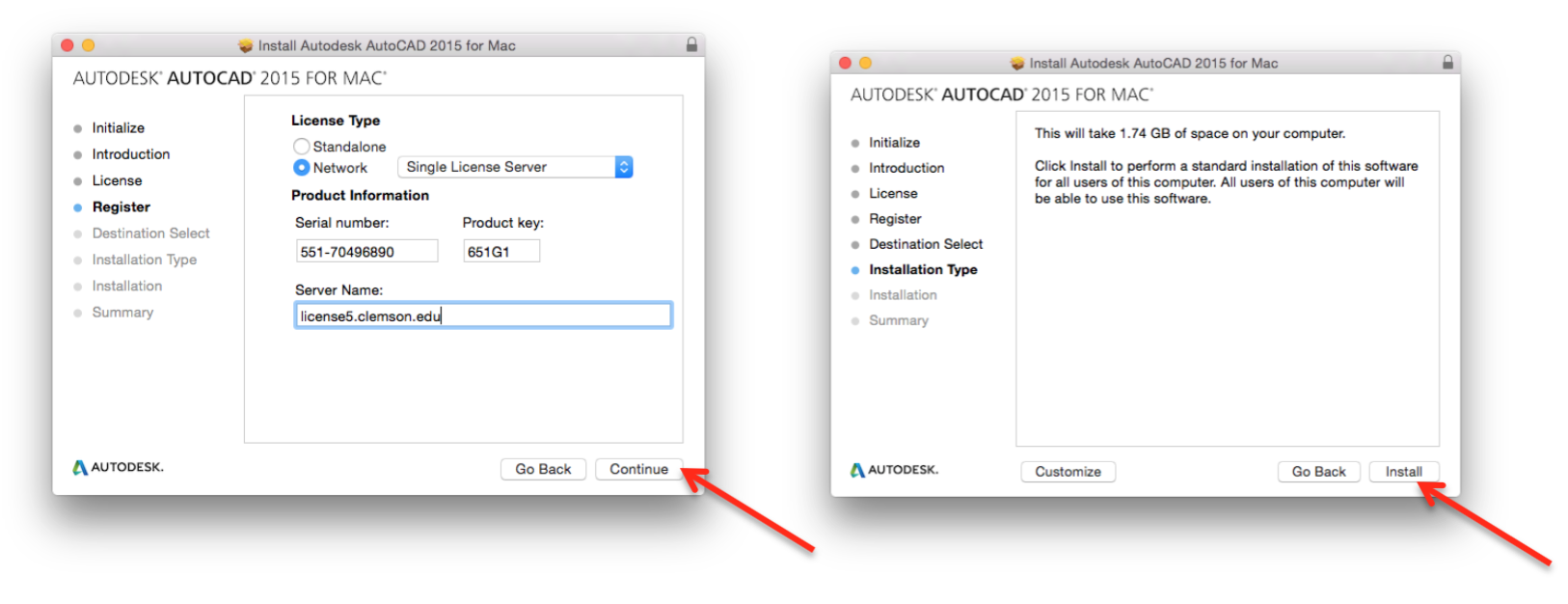Click the lock icon in the Register window title bar
The height and width of the screenshot is (604, 1568).
coord(691,44)
